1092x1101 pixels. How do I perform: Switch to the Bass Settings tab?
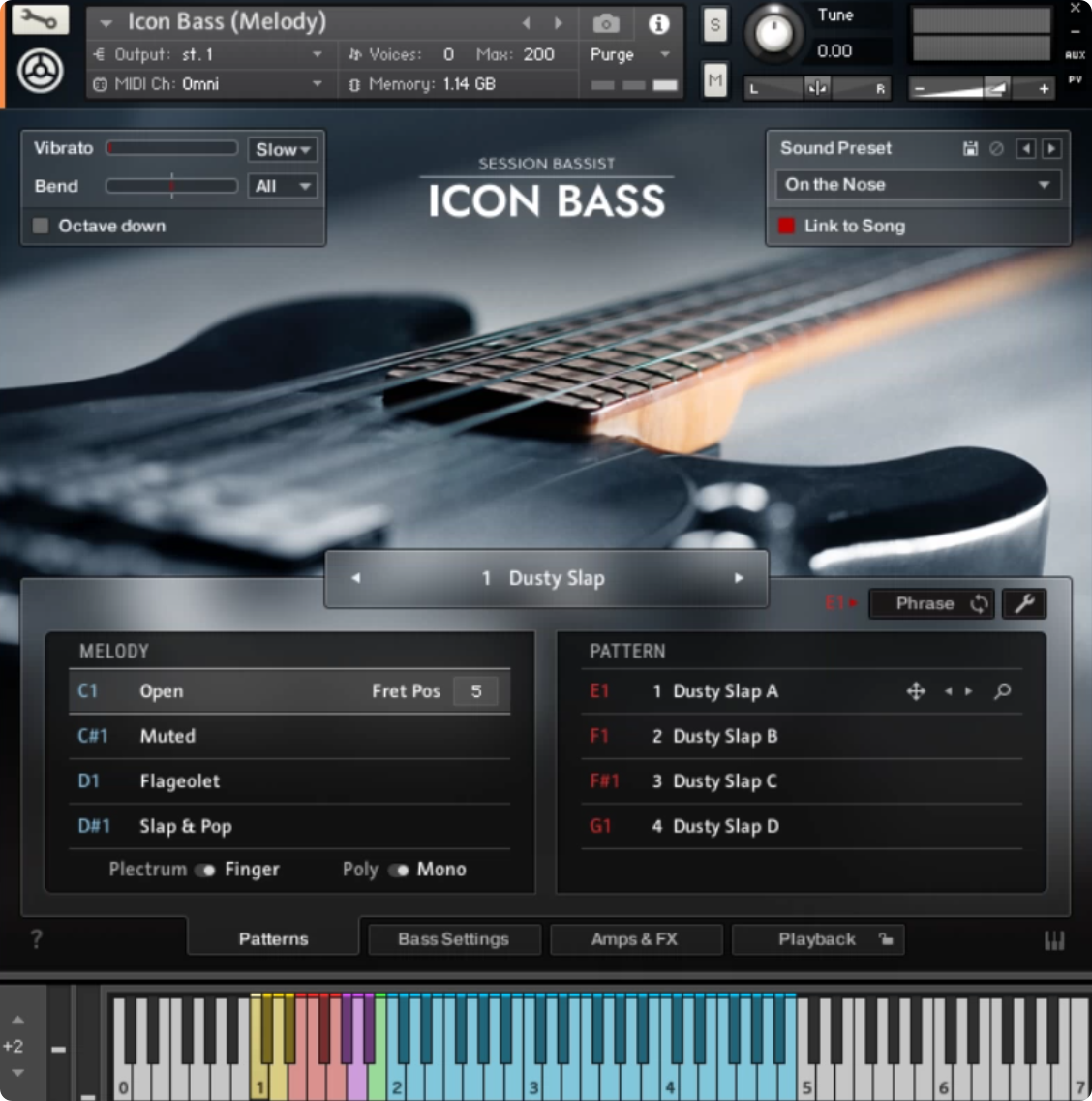tap(453, 939)
